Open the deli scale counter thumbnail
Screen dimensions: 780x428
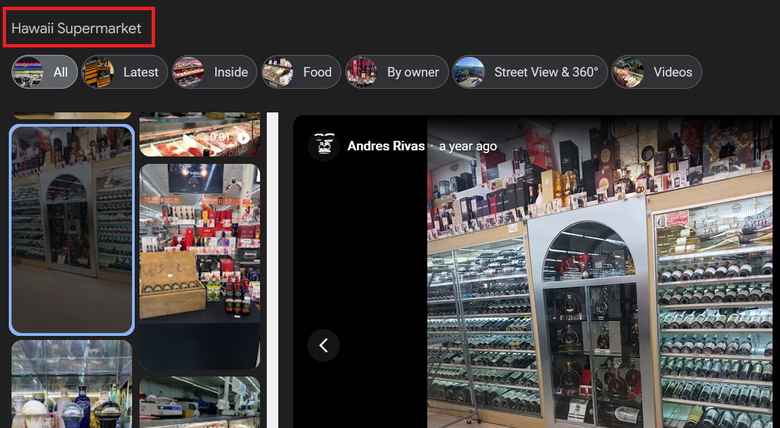tap(199, 402)
